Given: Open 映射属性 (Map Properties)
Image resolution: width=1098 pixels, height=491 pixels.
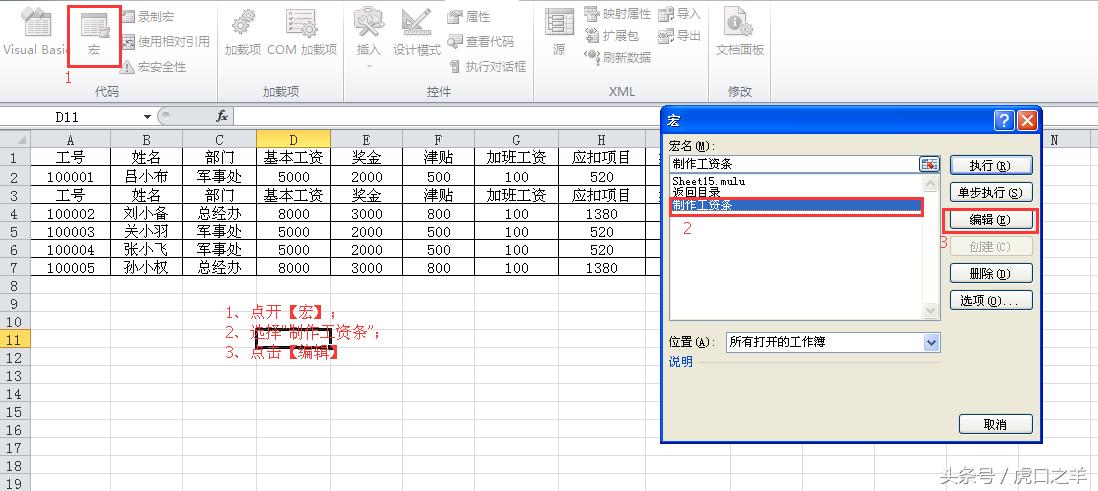Looking at the screenshot, I should click(x=618, y=13).
